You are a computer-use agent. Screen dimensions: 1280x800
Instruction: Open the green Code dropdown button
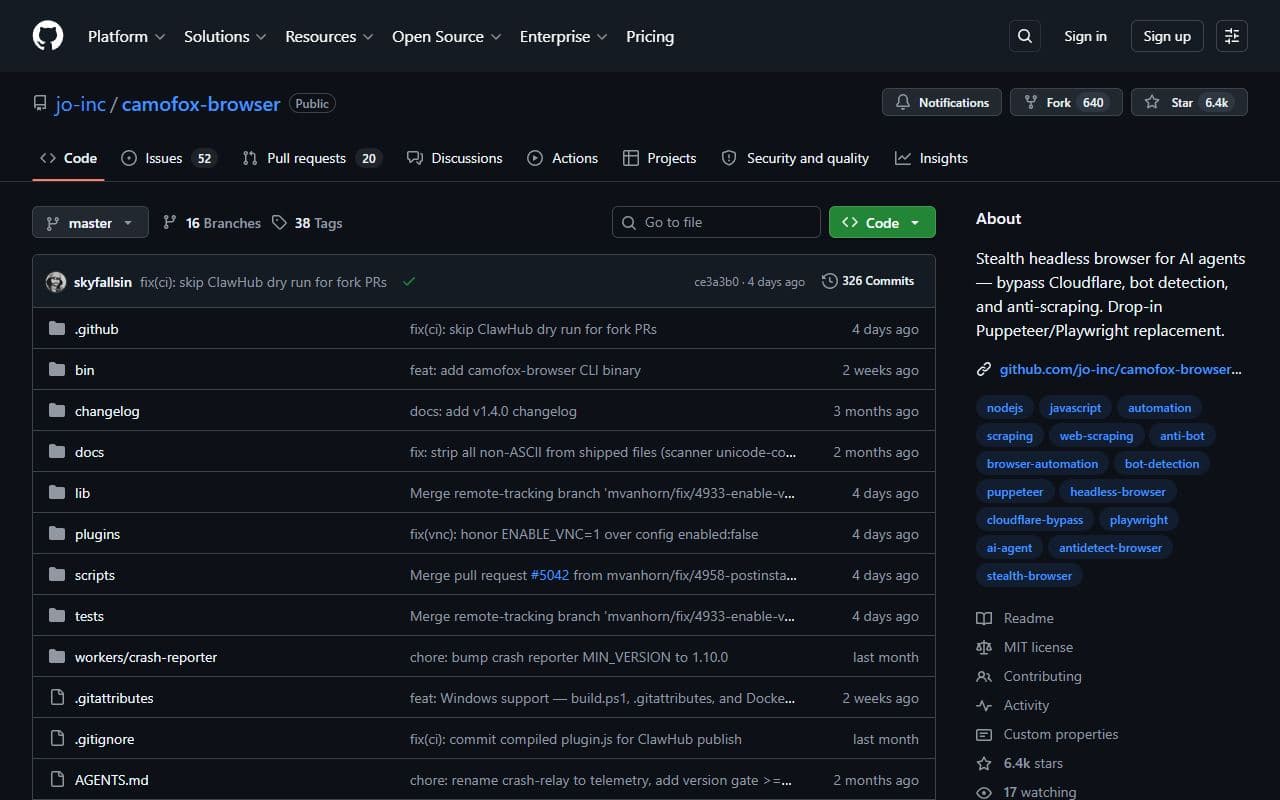[882, 222]
